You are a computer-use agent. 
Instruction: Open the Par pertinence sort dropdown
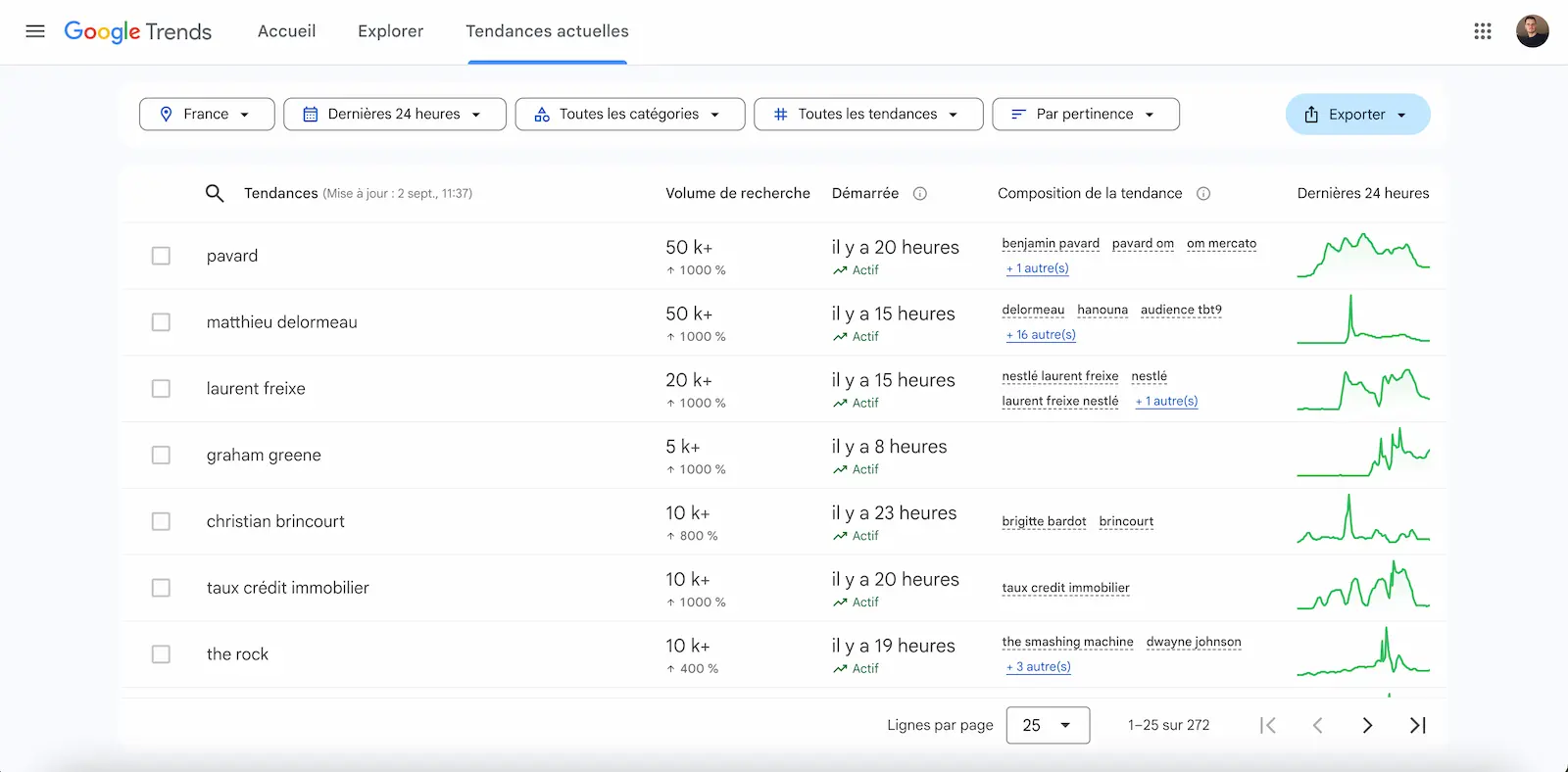[x=1086, y=115]
